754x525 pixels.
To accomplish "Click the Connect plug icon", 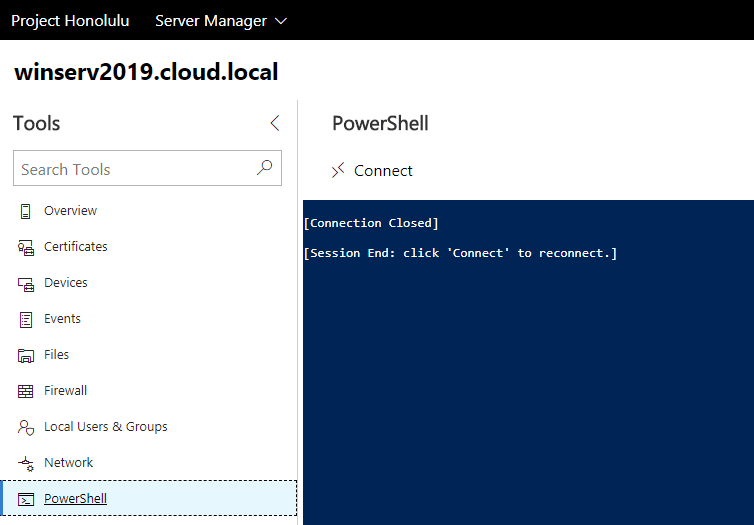I will 338,170.
